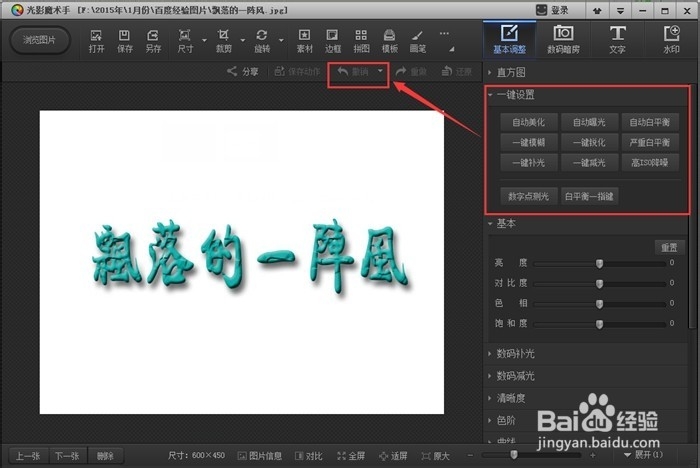Screen dimensions: 700x468
Task: Open the 旋转 dropdown arrow
Action: (x=281, y=41)
